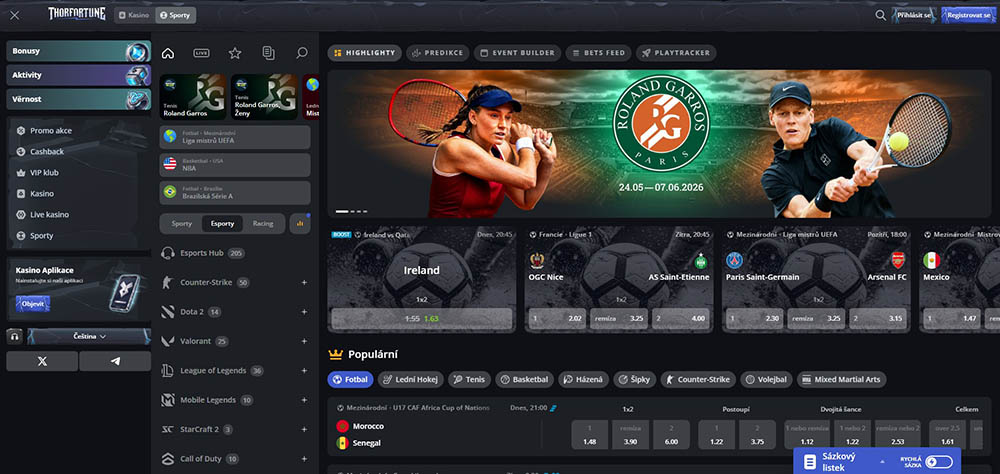Click the Registrovat se button
The height and width of the screenshot is (474, 1000).
click(x=968, y=15)
